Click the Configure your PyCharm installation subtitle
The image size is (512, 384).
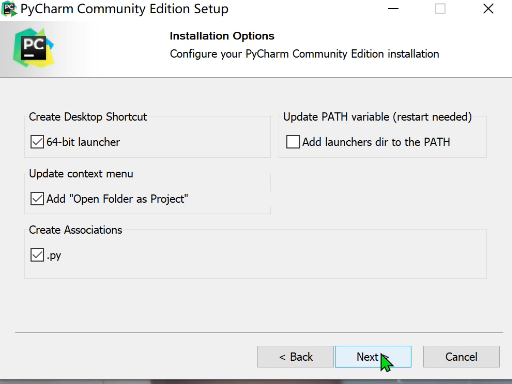click(x=304, y=54)
